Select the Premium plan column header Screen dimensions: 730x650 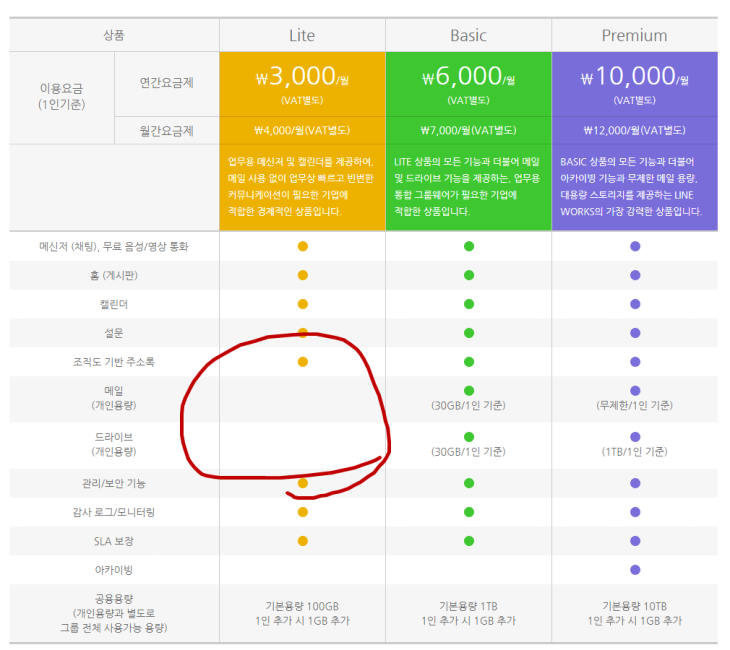(x=634, y=36)
